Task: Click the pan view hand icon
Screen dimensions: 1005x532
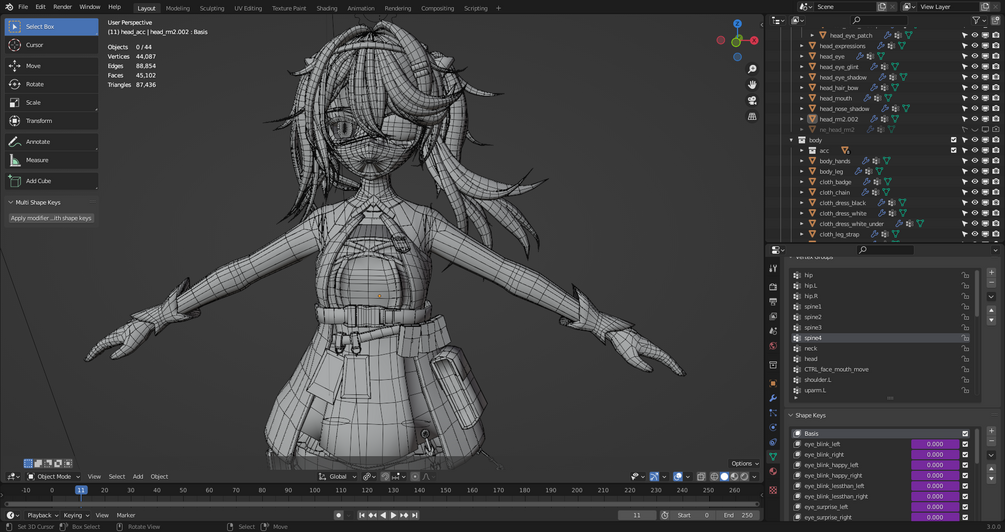Action: [x=752, y=85]
